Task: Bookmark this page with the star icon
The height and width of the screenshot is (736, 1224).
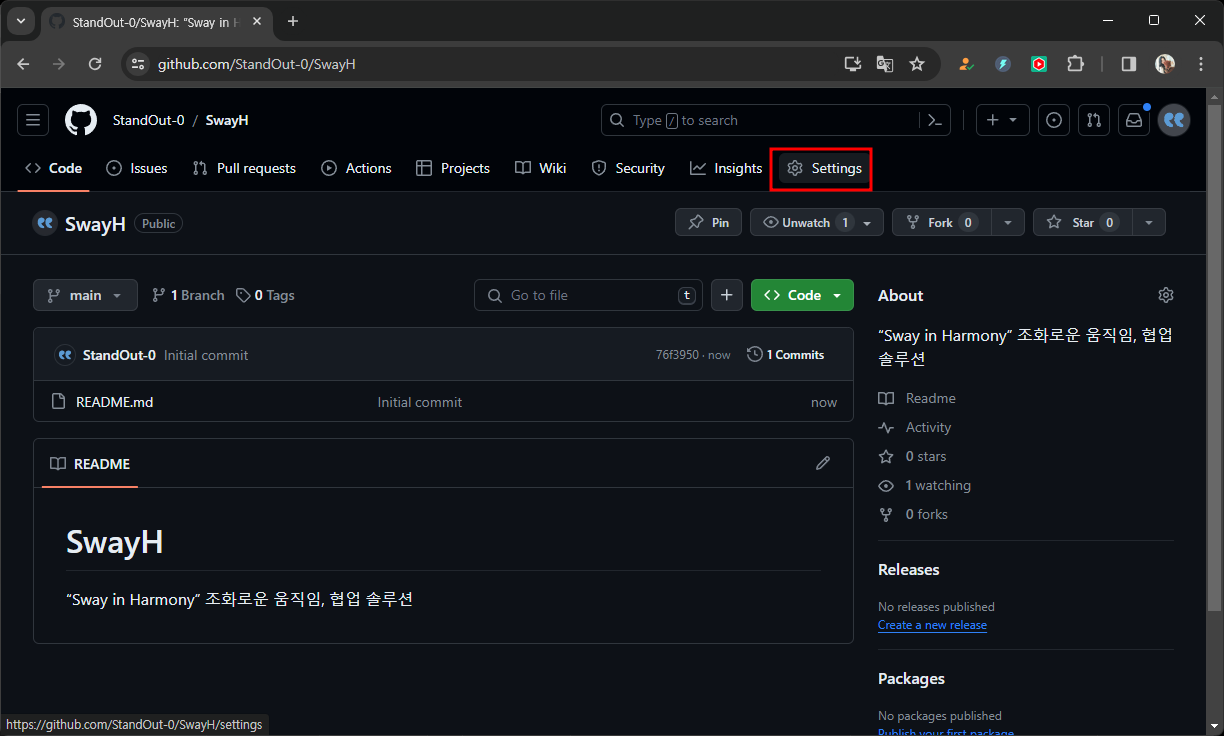Action: 917,64
